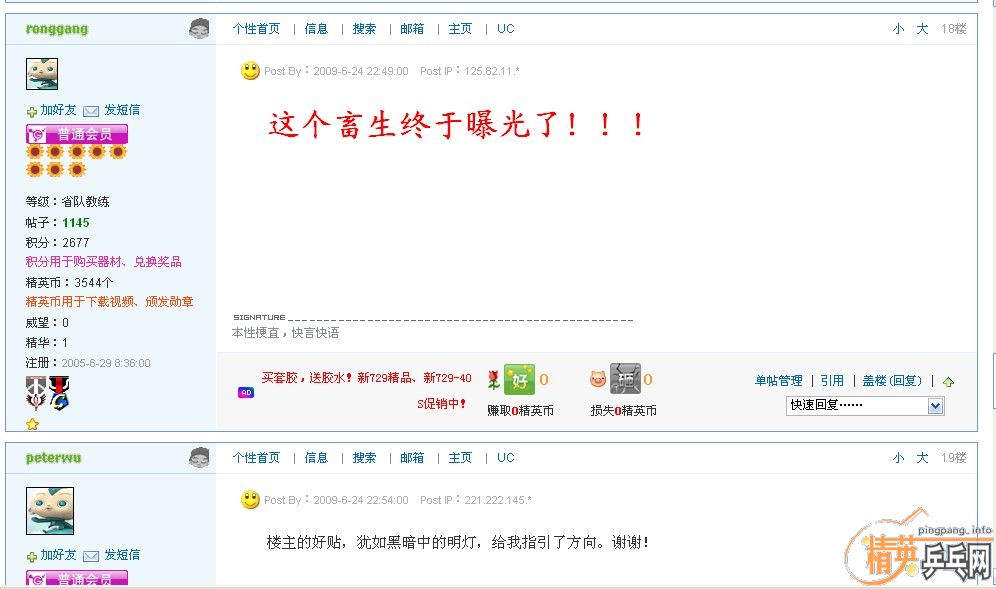Click the grey face icon beside ronggang
Image resolution: width=996 pixels, height=589 pixels.
[199, 29]
